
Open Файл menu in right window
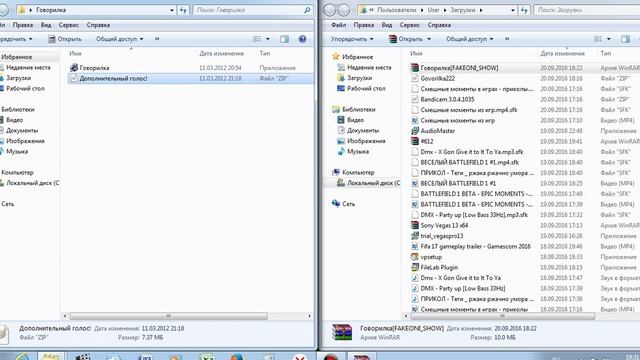pos(338,25)
